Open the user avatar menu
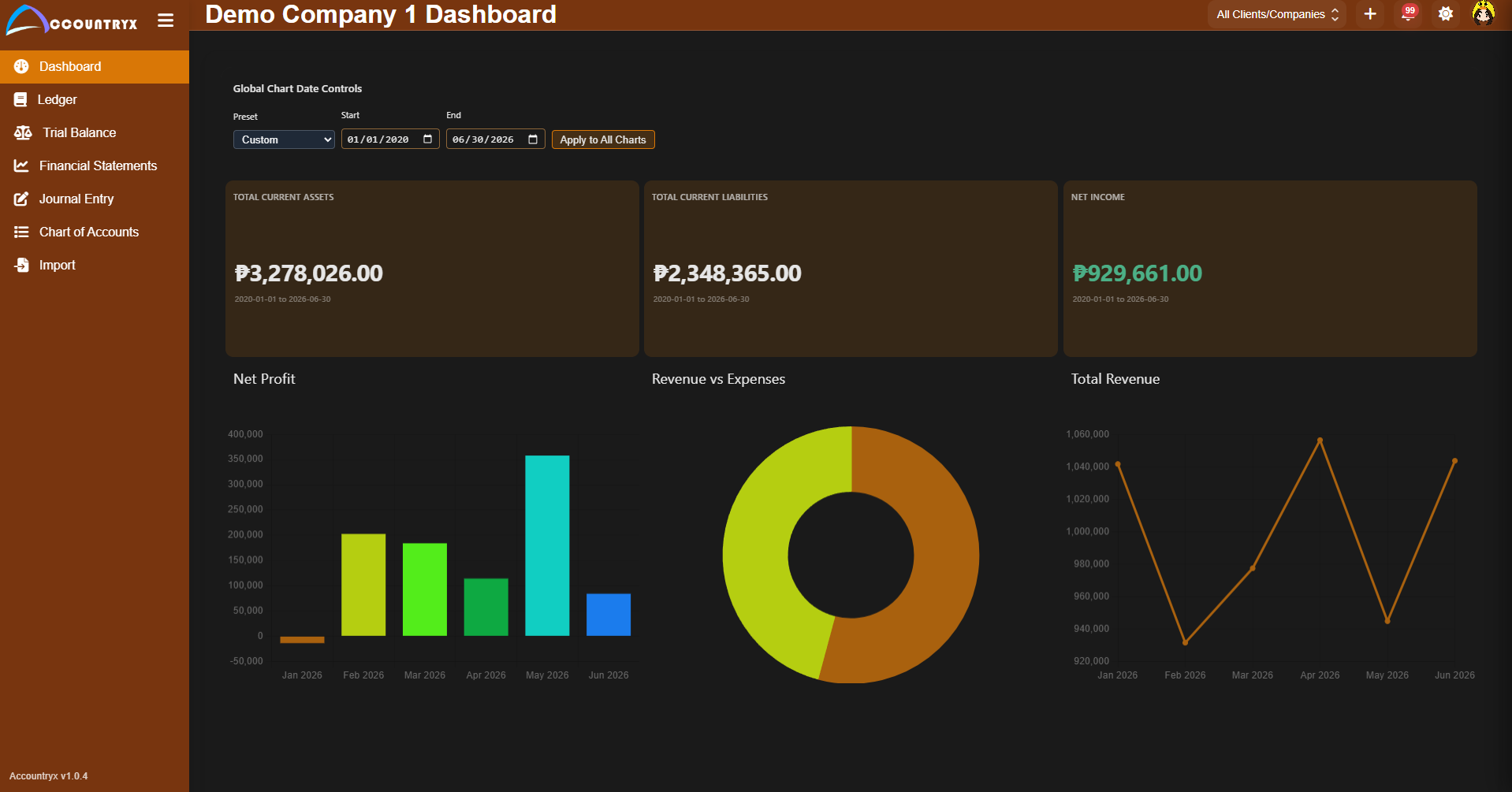The height and width of the screenshot is (792, 1512). pyautogui.click(x=1484, y=13)
